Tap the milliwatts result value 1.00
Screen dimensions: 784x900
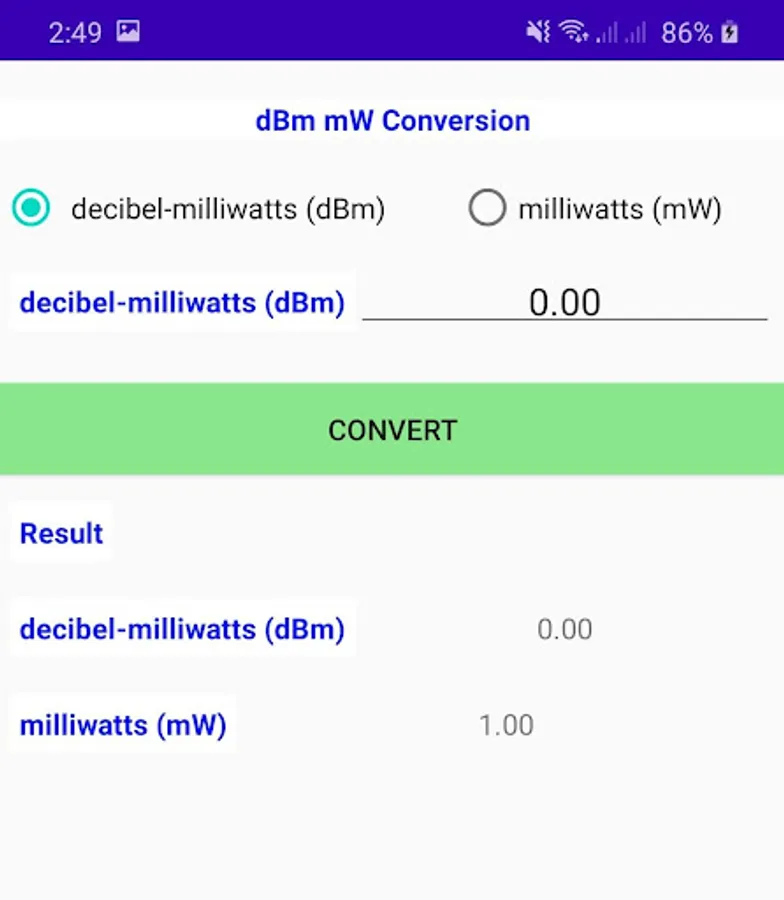(506, 725)
